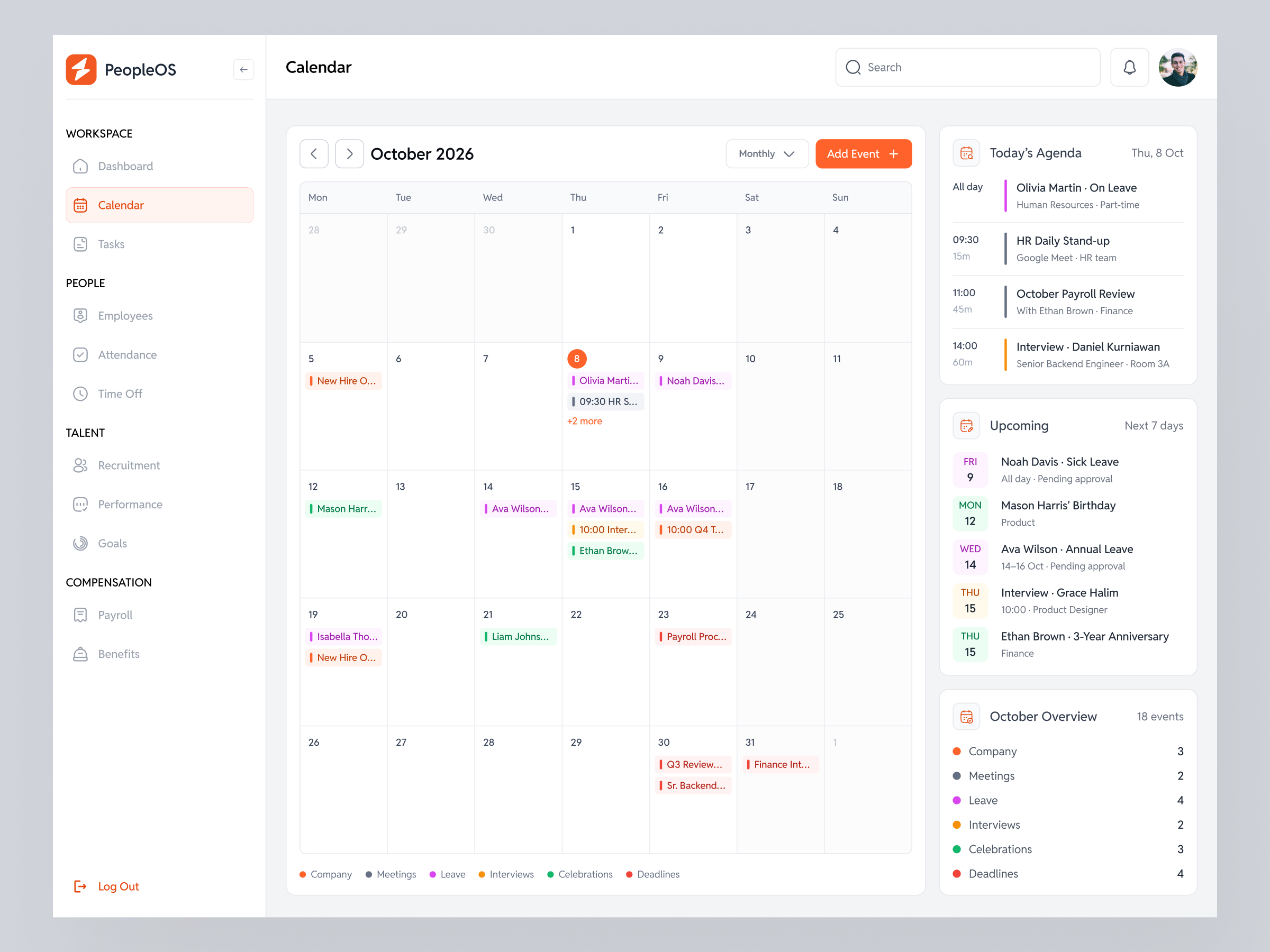Open New Hire event on October 19
Viewport: 1270px width, 952px height.
point(343,657)
